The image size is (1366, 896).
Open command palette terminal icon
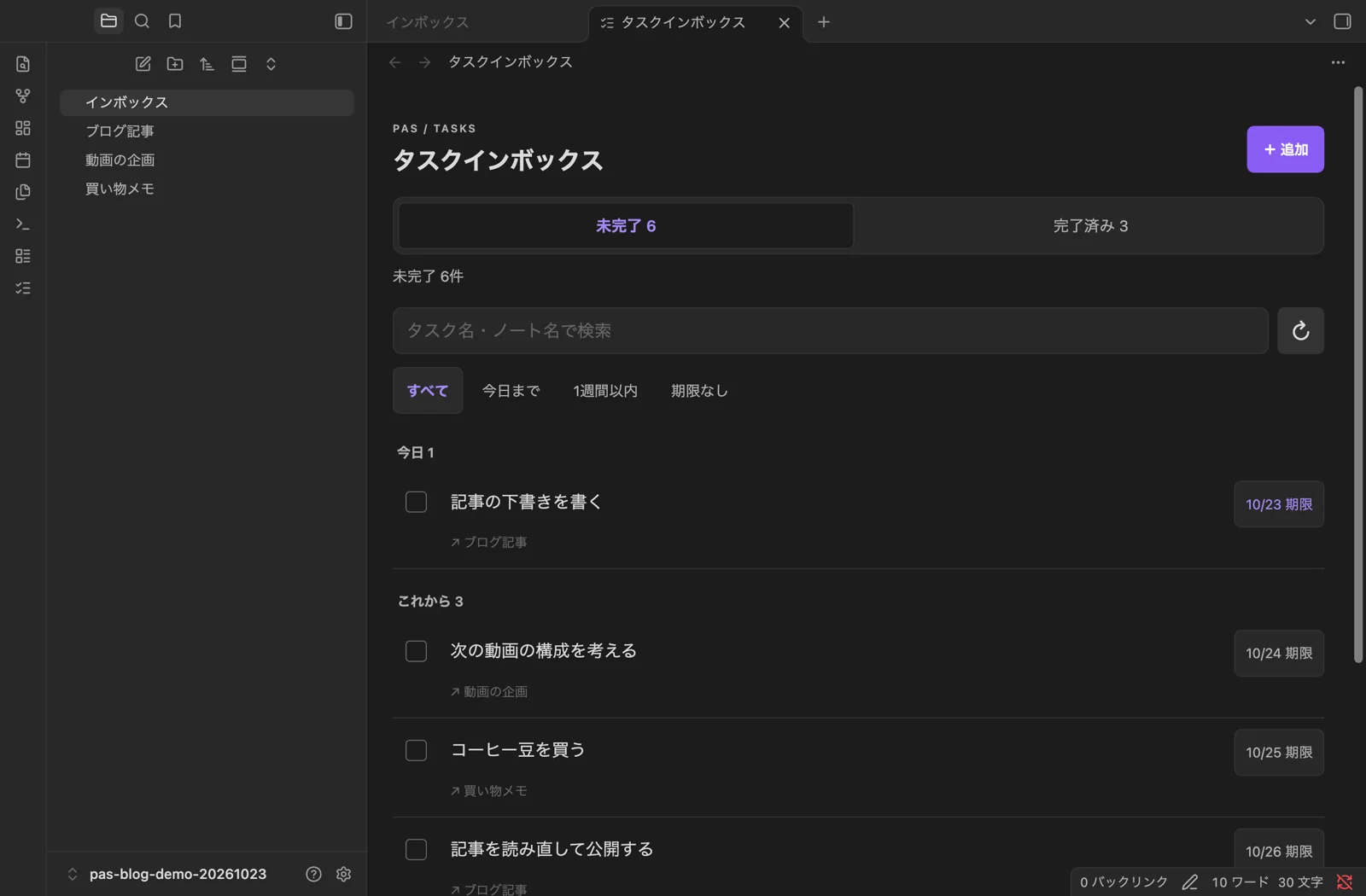click(23, 224)
